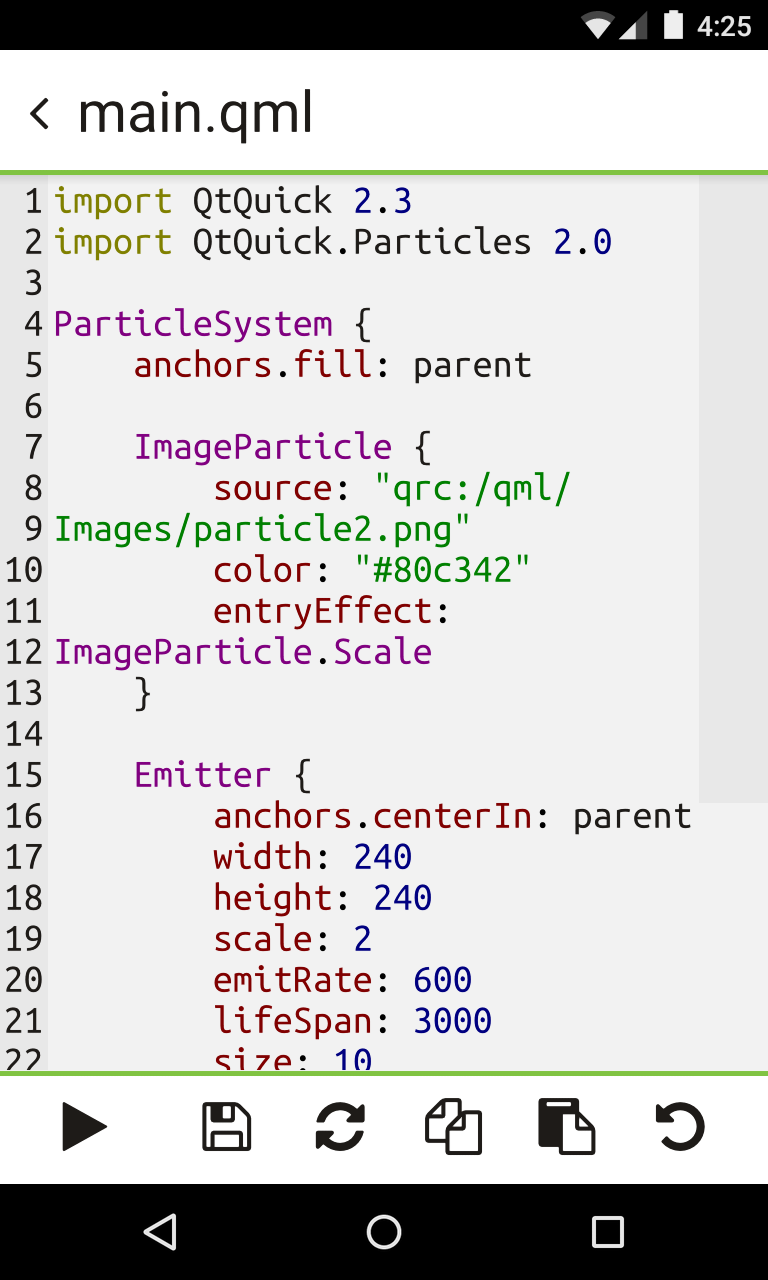
Task: Place cursor on color "#80c342" value
Action: (x=442, y=570)
